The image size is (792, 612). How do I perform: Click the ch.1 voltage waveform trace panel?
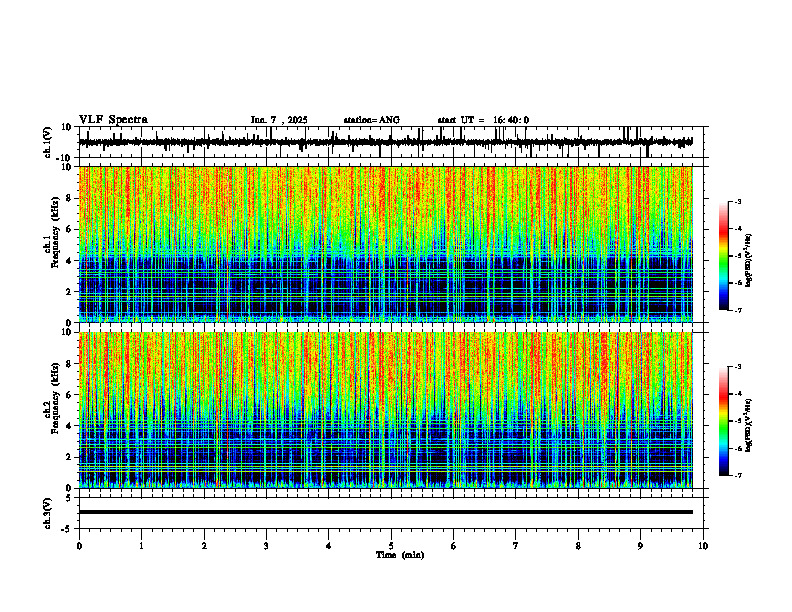pos(393,142)
